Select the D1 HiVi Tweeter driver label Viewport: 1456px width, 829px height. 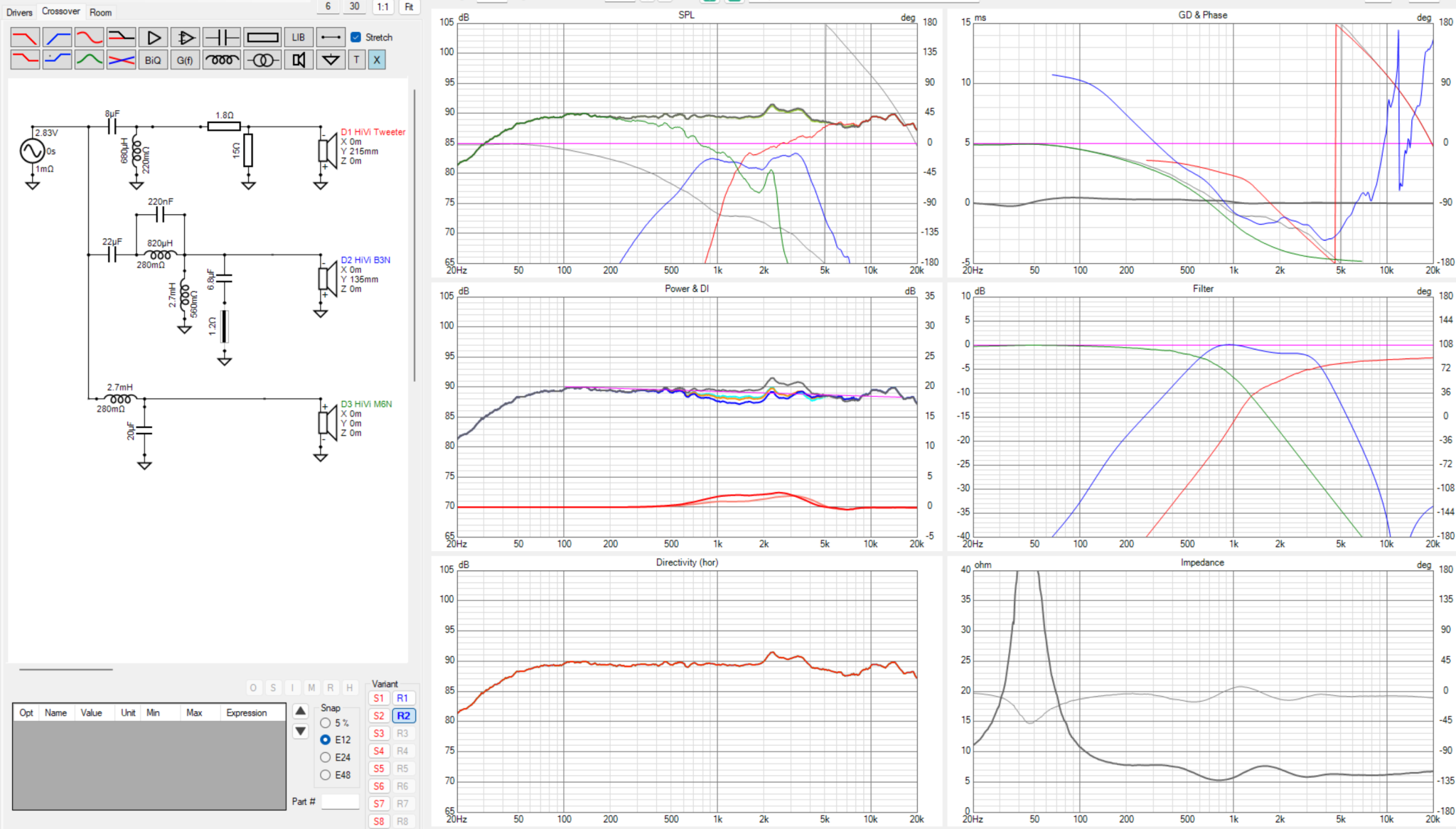373,132
